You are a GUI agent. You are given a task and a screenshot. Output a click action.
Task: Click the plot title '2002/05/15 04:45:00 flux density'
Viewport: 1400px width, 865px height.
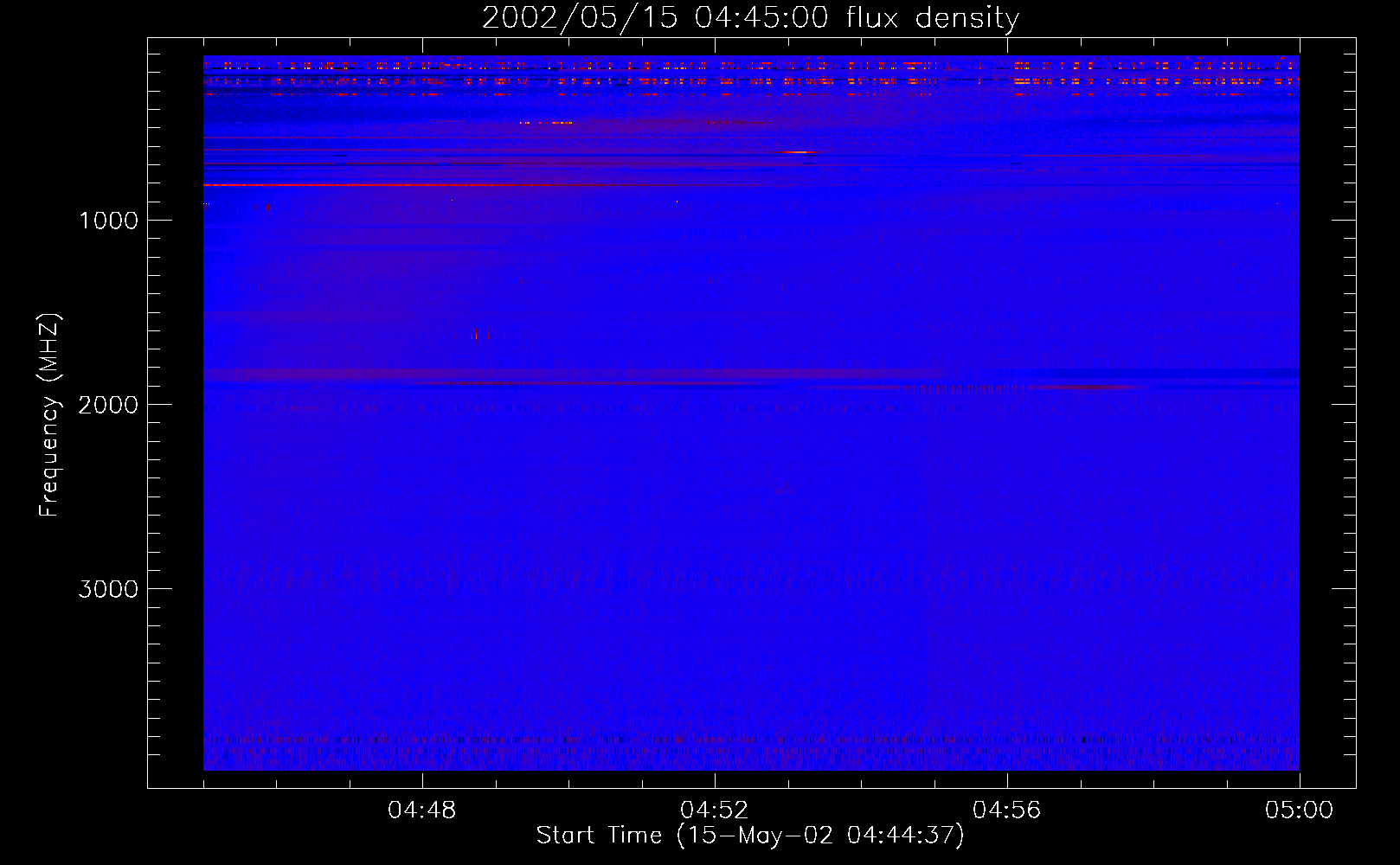tap(750, 18)
